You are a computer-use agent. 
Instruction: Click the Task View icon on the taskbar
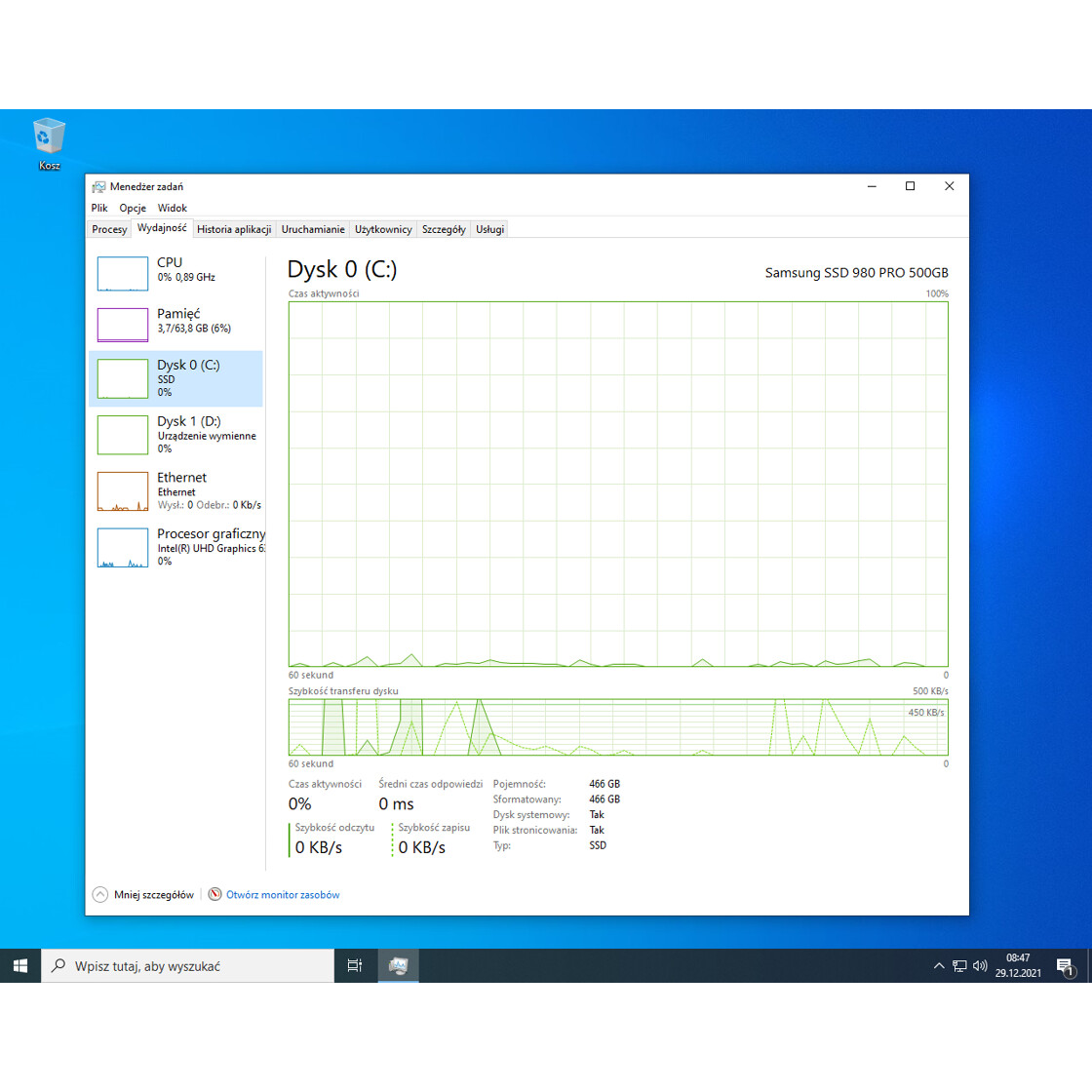click(x=355, y=965)
